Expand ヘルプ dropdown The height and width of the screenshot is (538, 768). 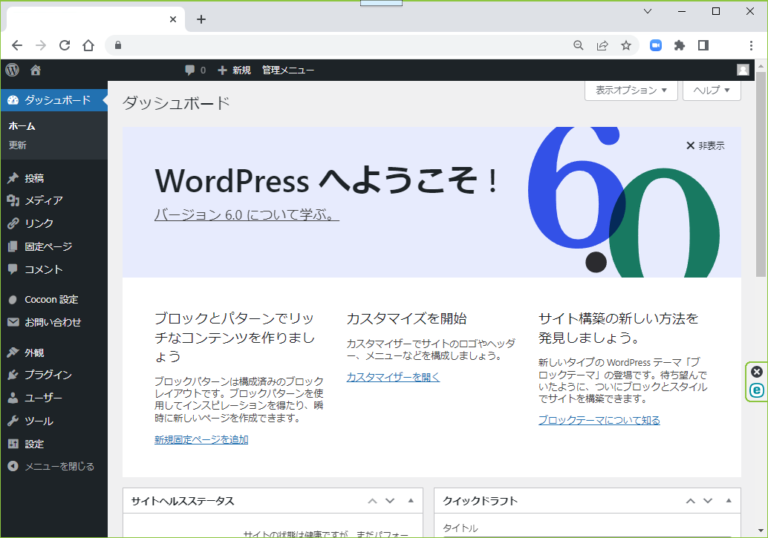[712, 90]
